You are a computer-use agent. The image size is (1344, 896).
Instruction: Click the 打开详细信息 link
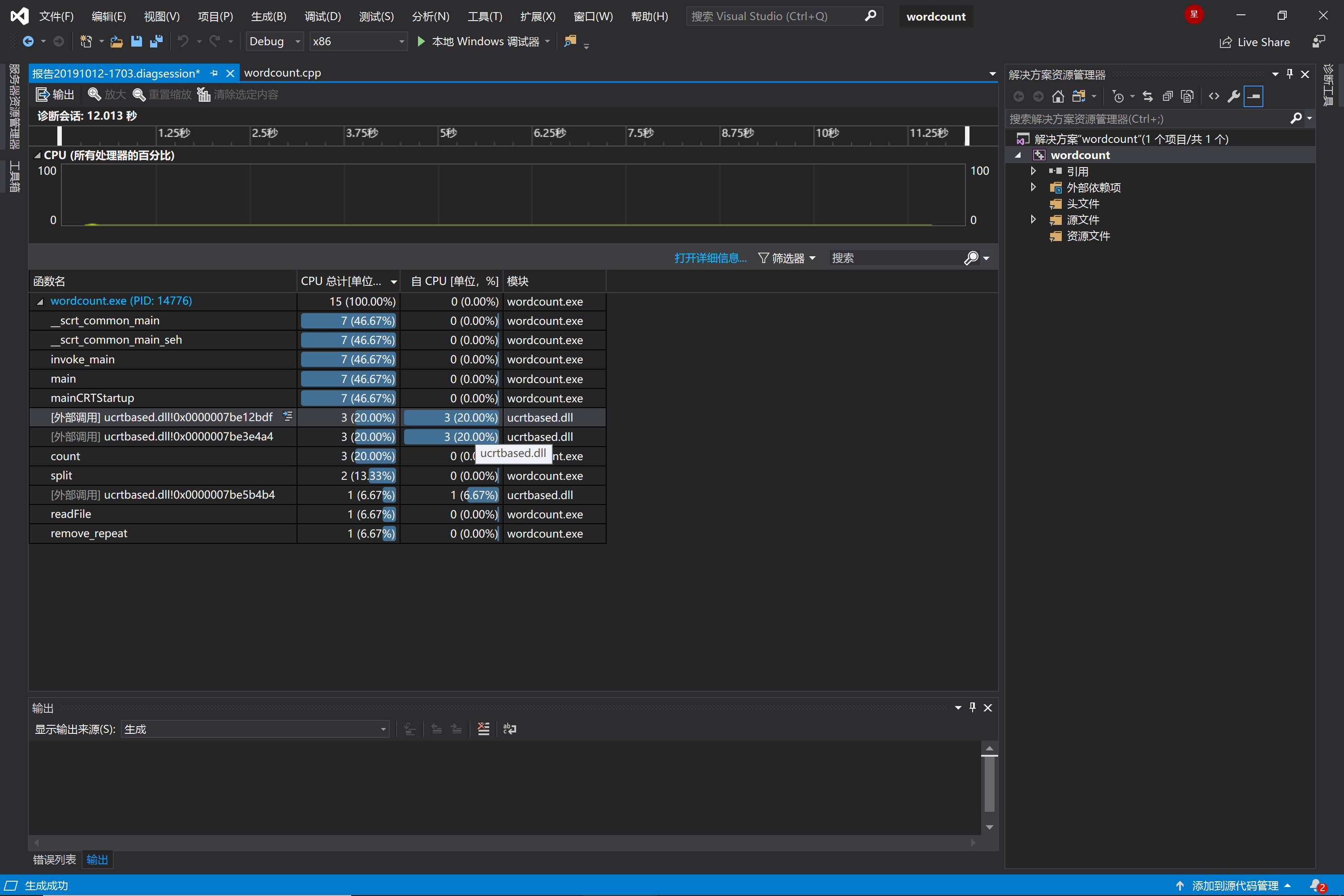[710, 258]
